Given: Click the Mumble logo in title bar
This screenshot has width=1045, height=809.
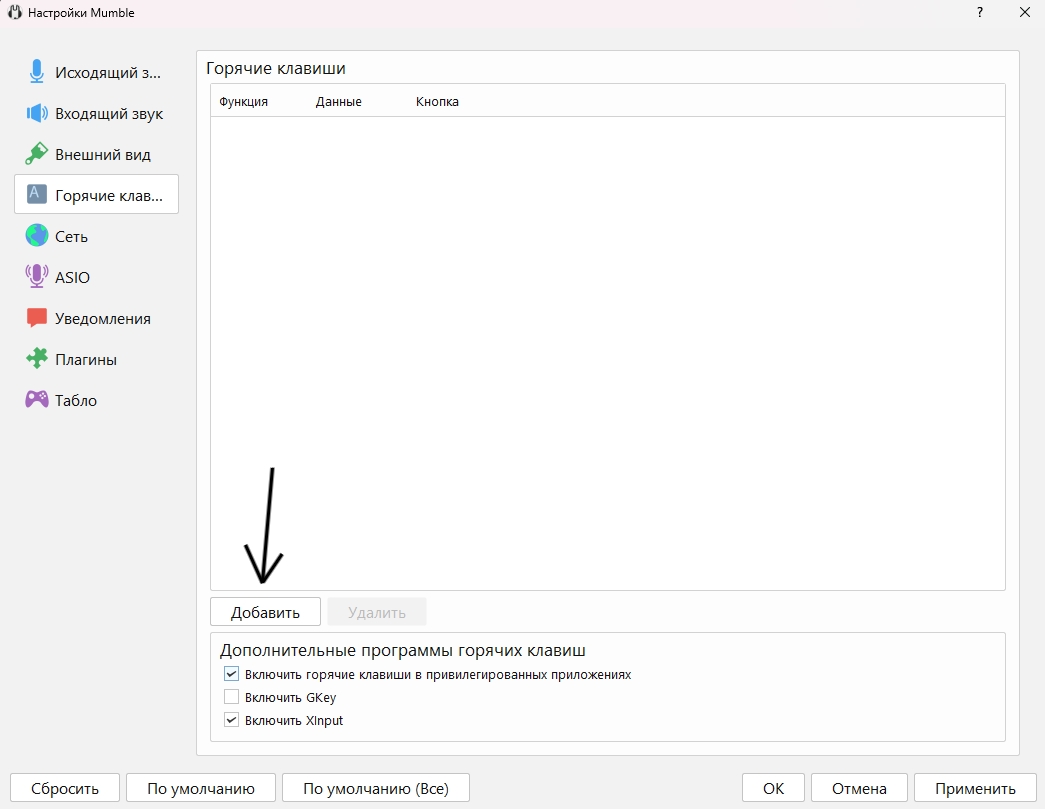Looking at the screenshot, I should click(15, 13).
